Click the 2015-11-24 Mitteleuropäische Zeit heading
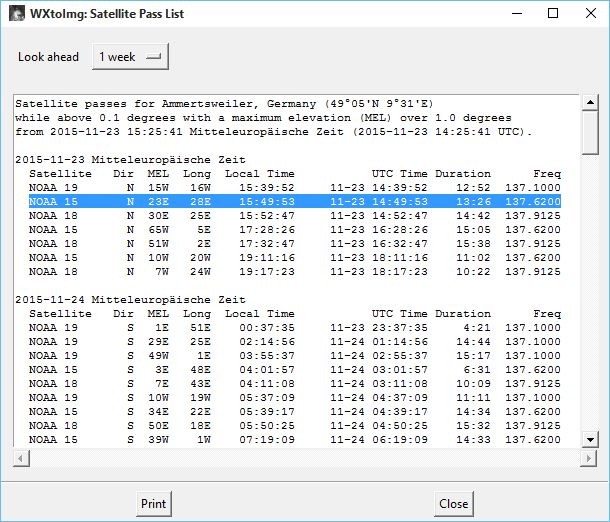 tap(130, 300)
